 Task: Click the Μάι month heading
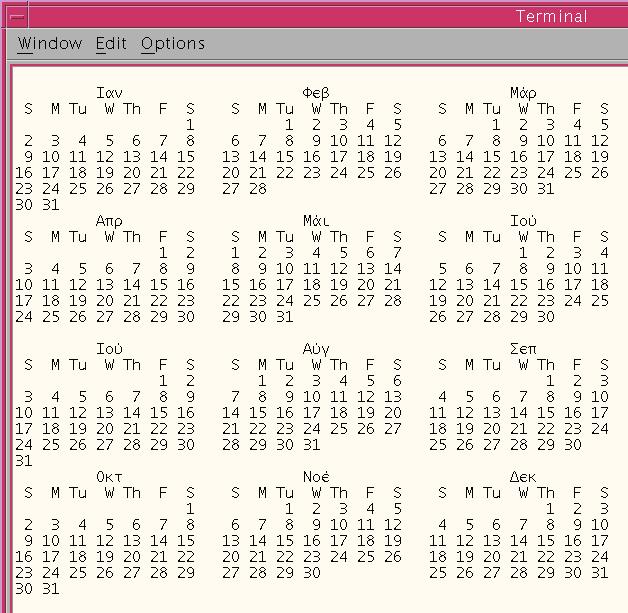316,221
